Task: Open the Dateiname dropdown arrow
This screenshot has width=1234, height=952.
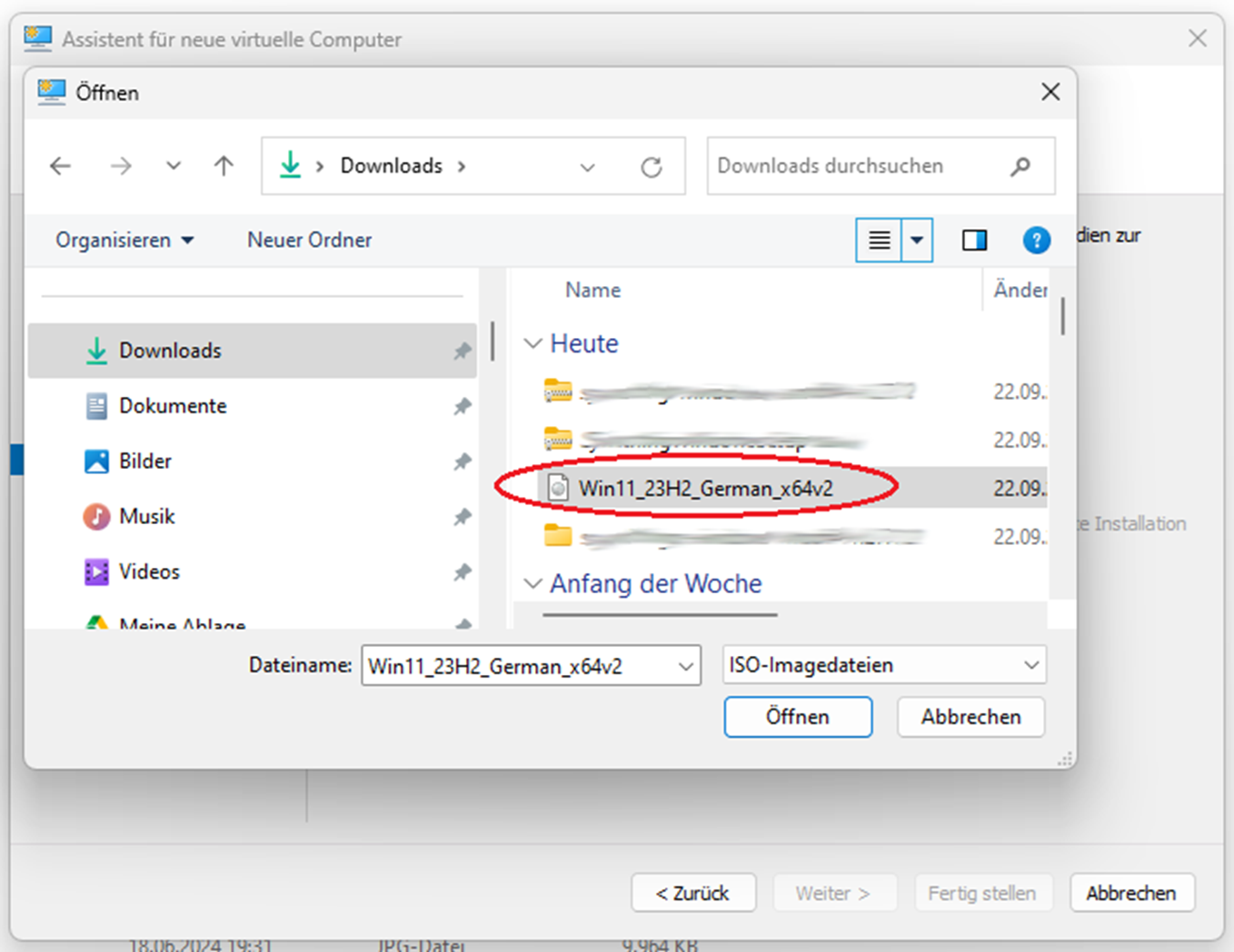Action: coord(686,666)
